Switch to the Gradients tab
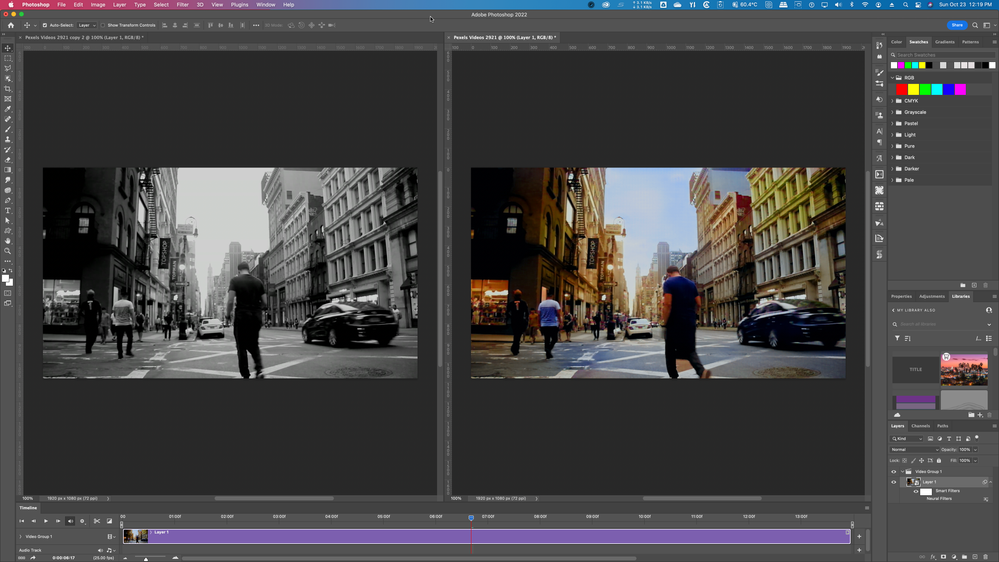The width and height of the screenshot is (999, 562). coord(944,42)
